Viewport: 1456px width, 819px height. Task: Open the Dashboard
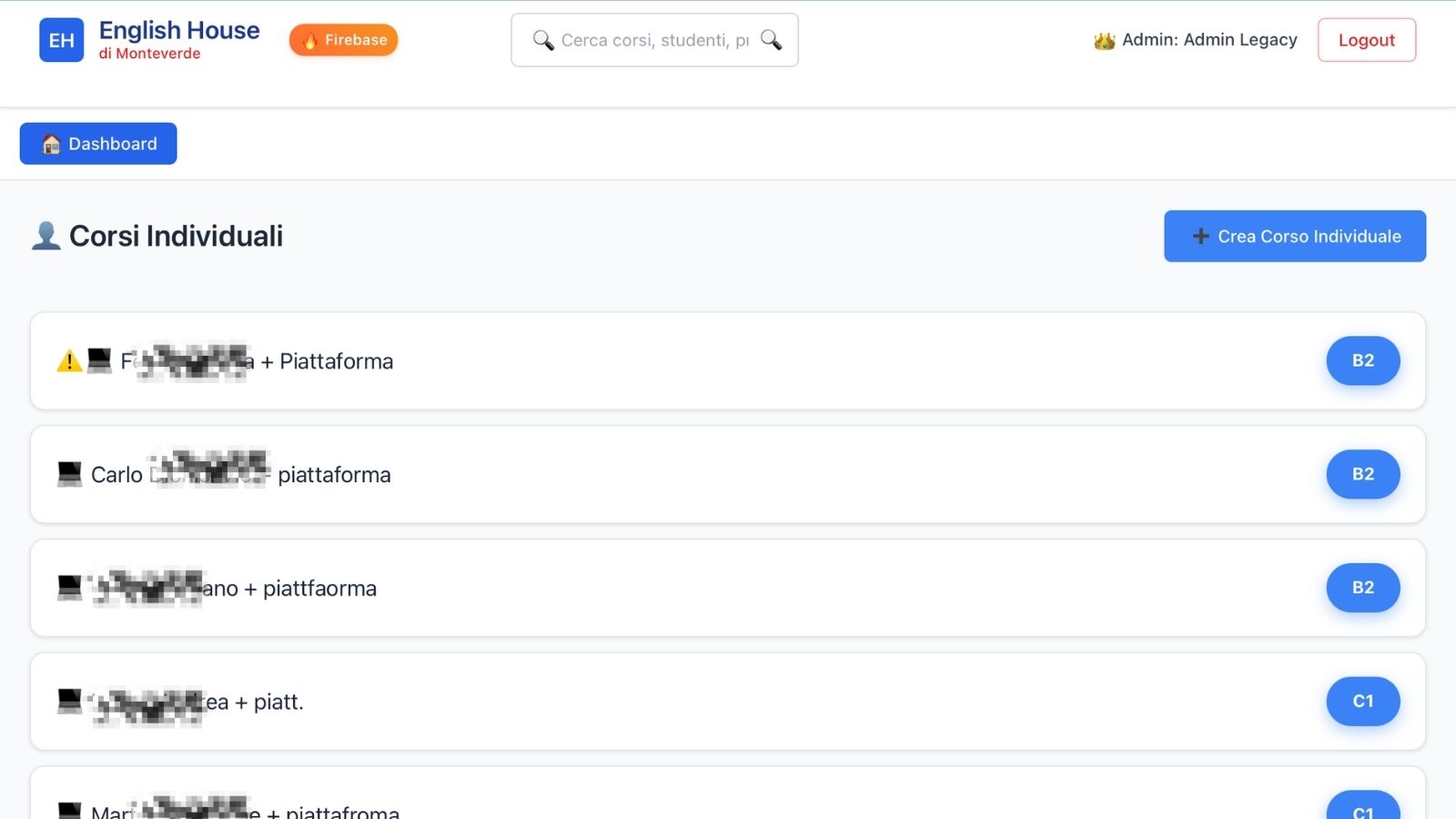[97, 143]
